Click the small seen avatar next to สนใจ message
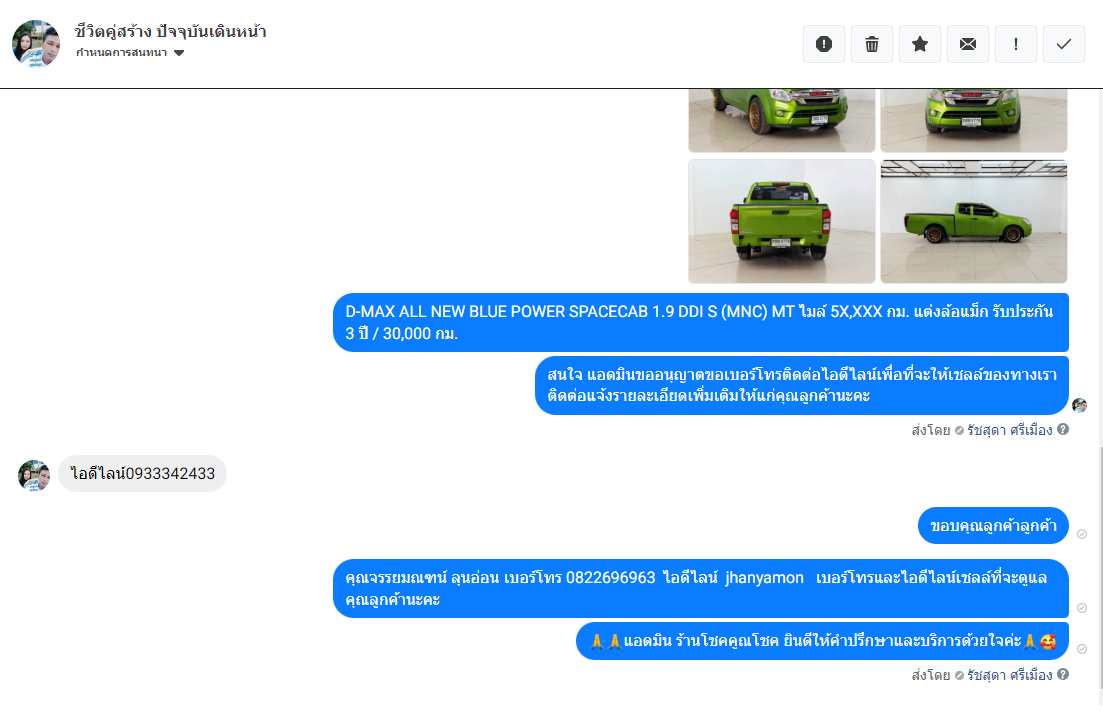Screen dimensions: 1103x718 1079,405
